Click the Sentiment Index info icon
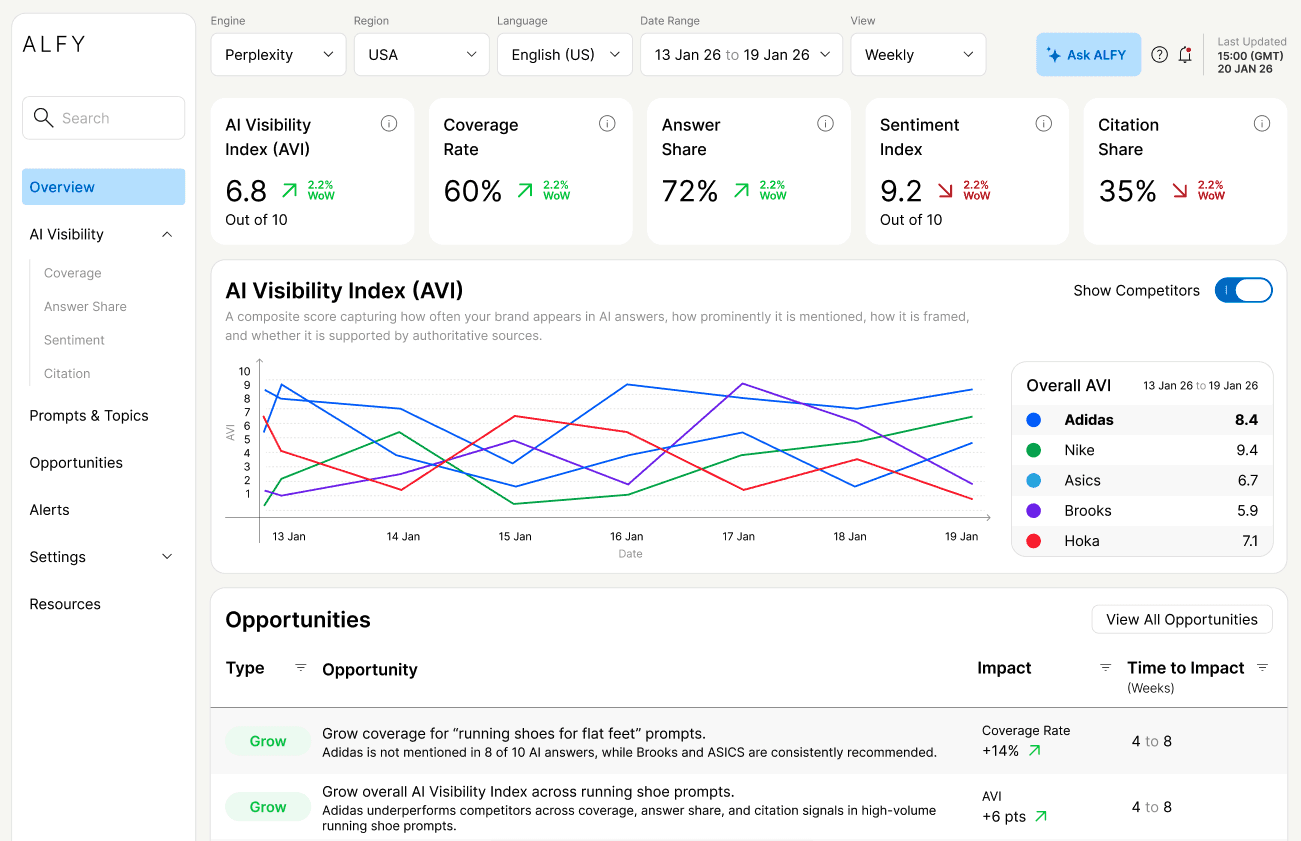This screenshot has width=1301, height=841. click(1043, 123)
